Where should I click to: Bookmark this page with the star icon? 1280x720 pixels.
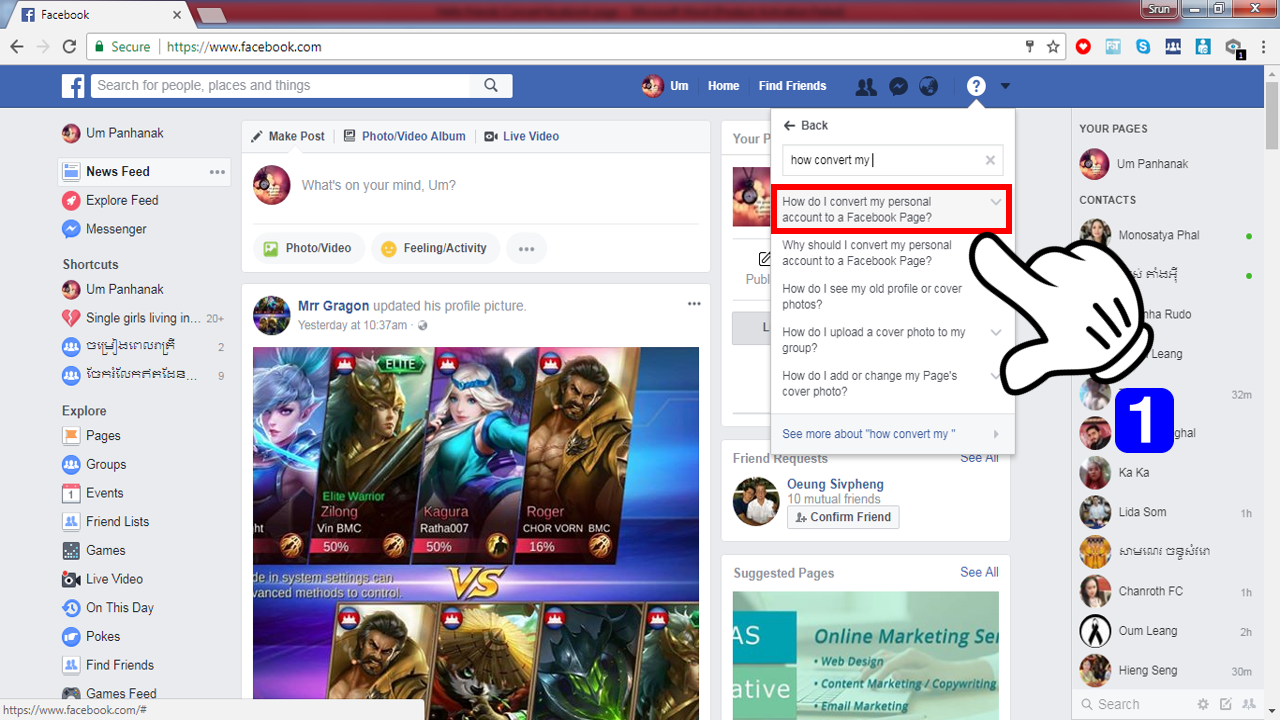click(x=1053, y=47)
